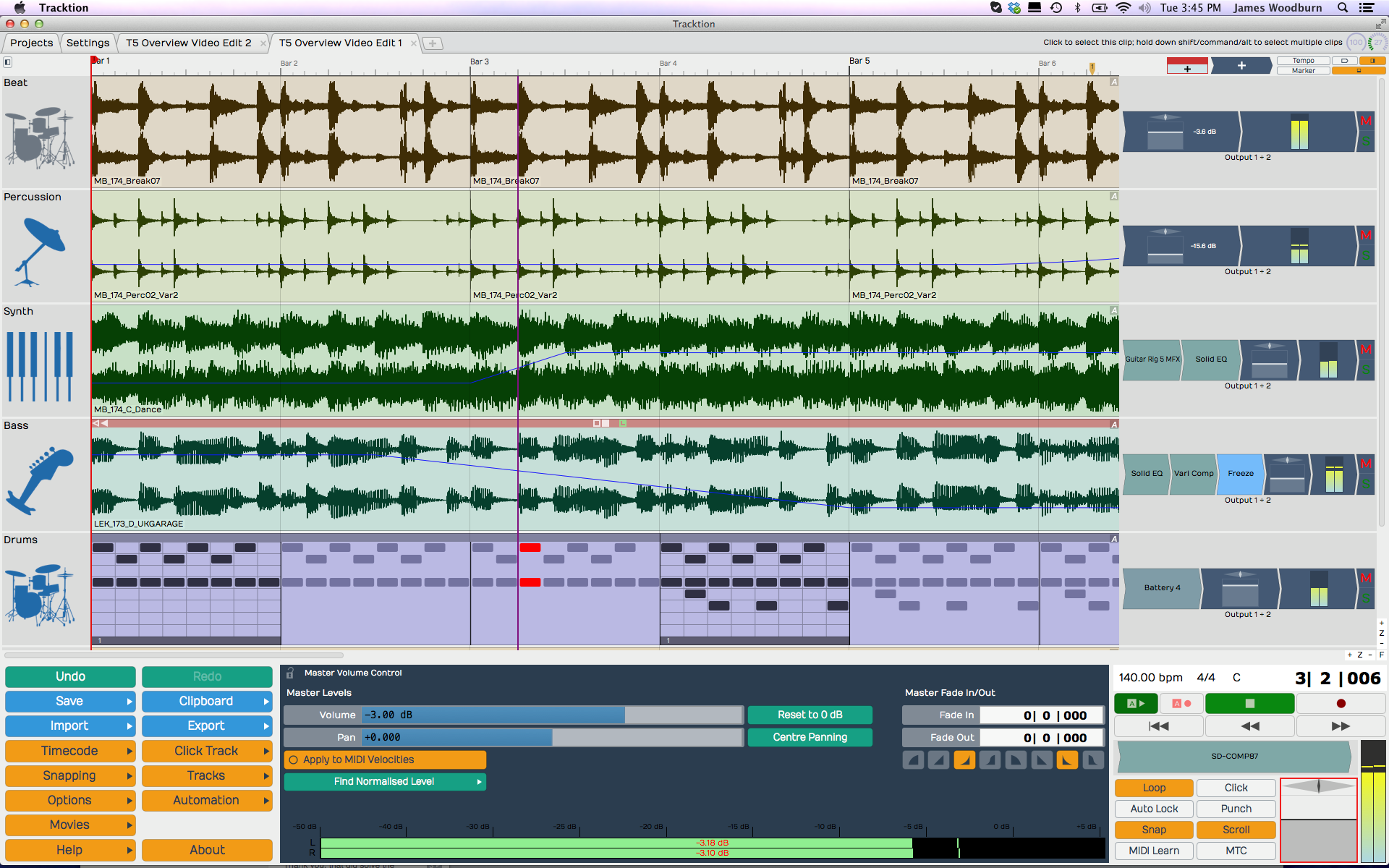
Task: Select the SD-COMP87 clip preview
Action: (1234, 757)
